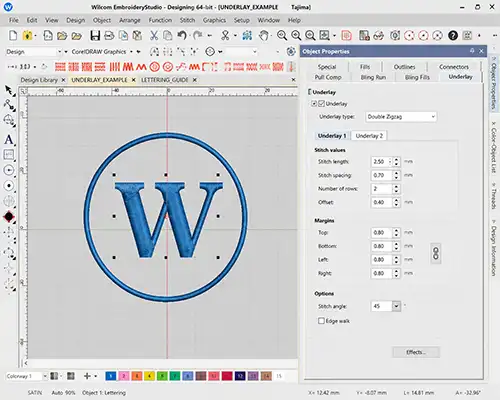500x400 pixels.
Task: Click the Bottom margin value field
Action: click(382, 246)
